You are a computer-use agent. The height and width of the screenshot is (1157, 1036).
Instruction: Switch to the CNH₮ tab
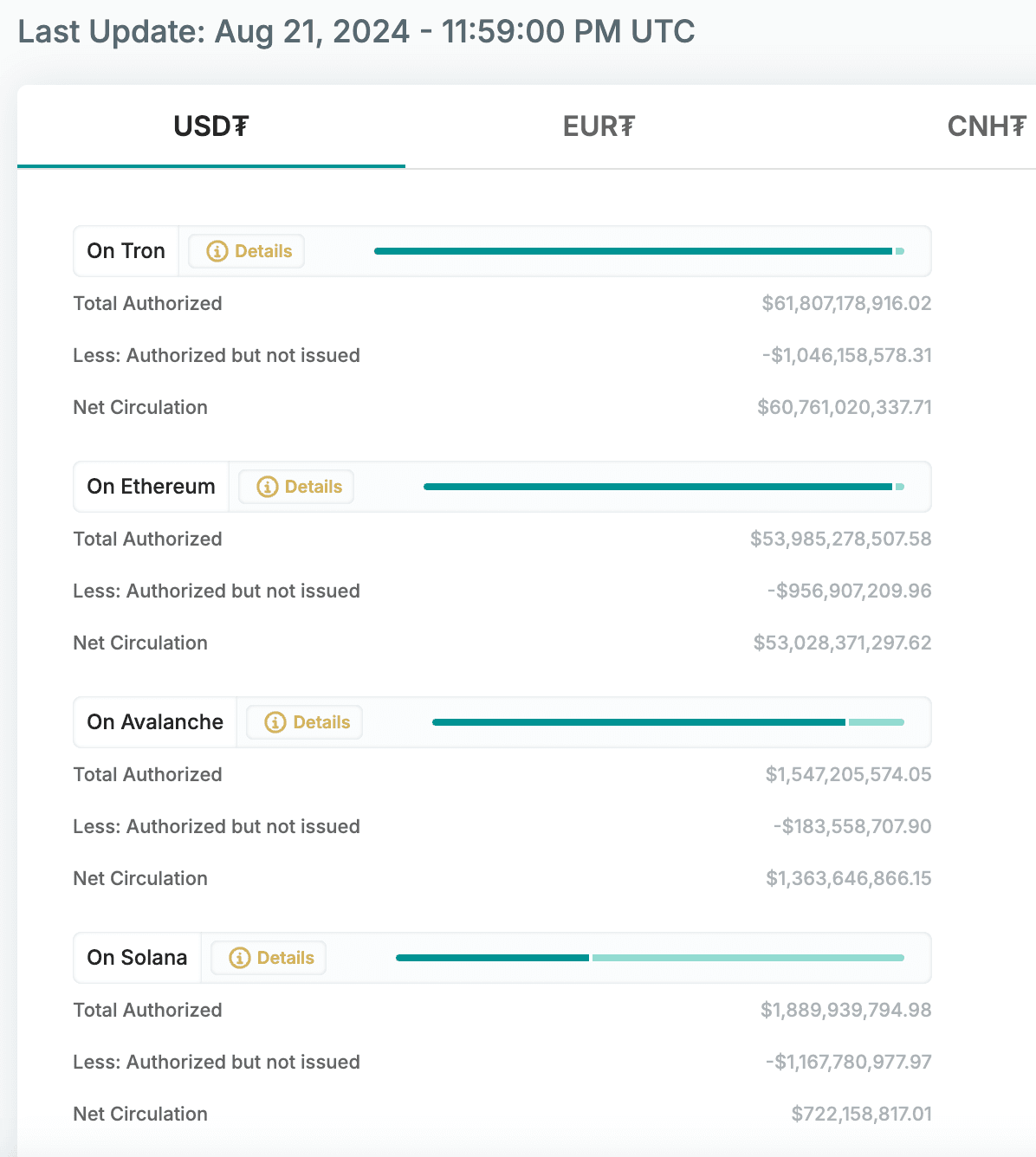[x=987, y=126]
